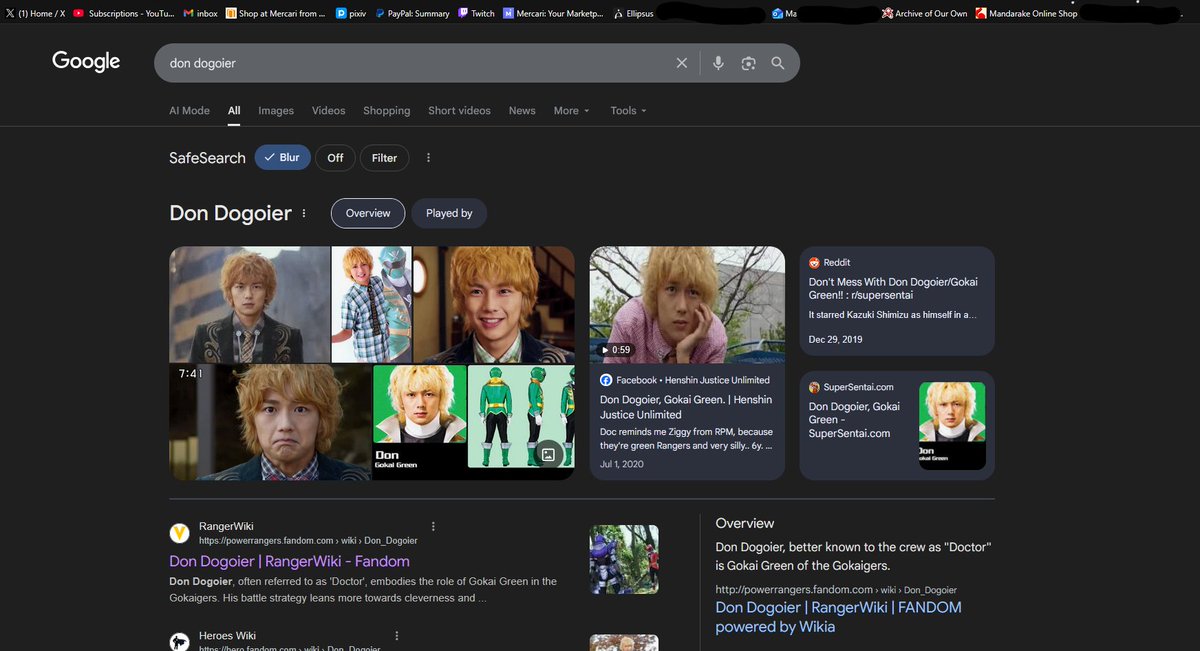The height and width of the screenshot is (651, 1200).
Task: Open Short videos search tab
Action: 459,111
